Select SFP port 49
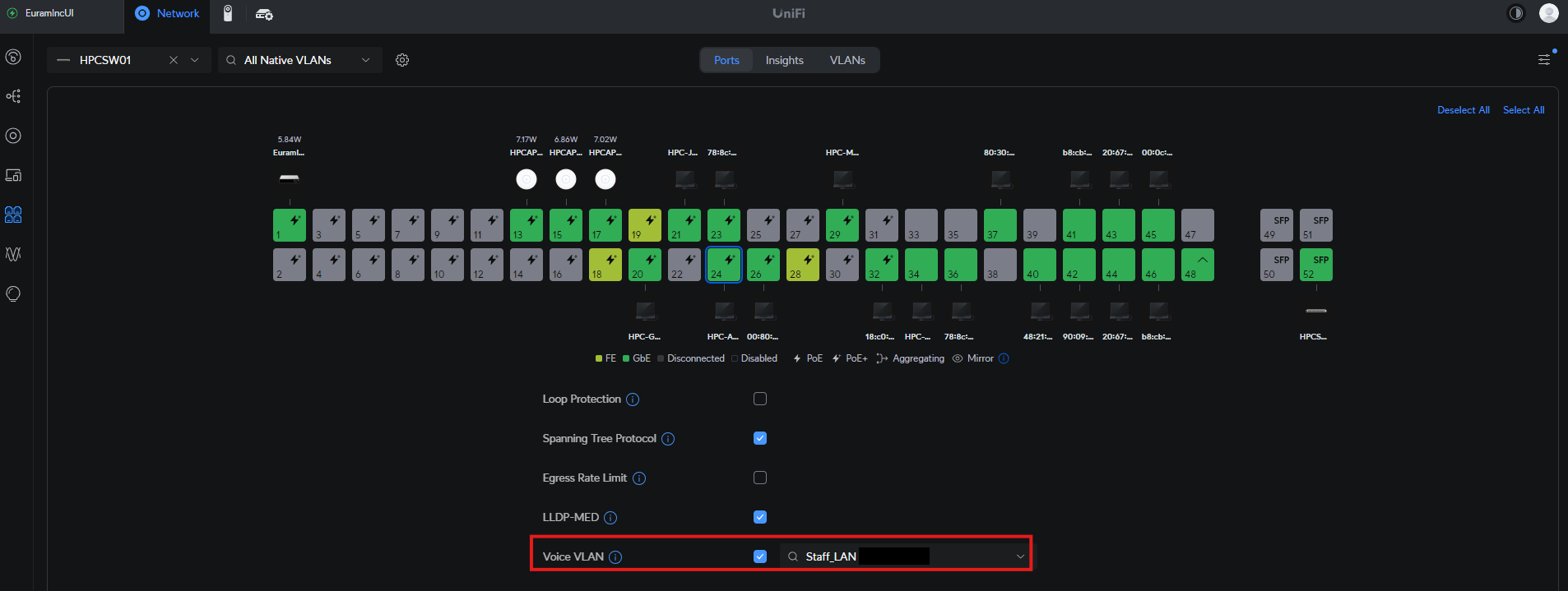Viewport: 1568px width, 591px height. pyautogui.click(x=1277, y=225)
